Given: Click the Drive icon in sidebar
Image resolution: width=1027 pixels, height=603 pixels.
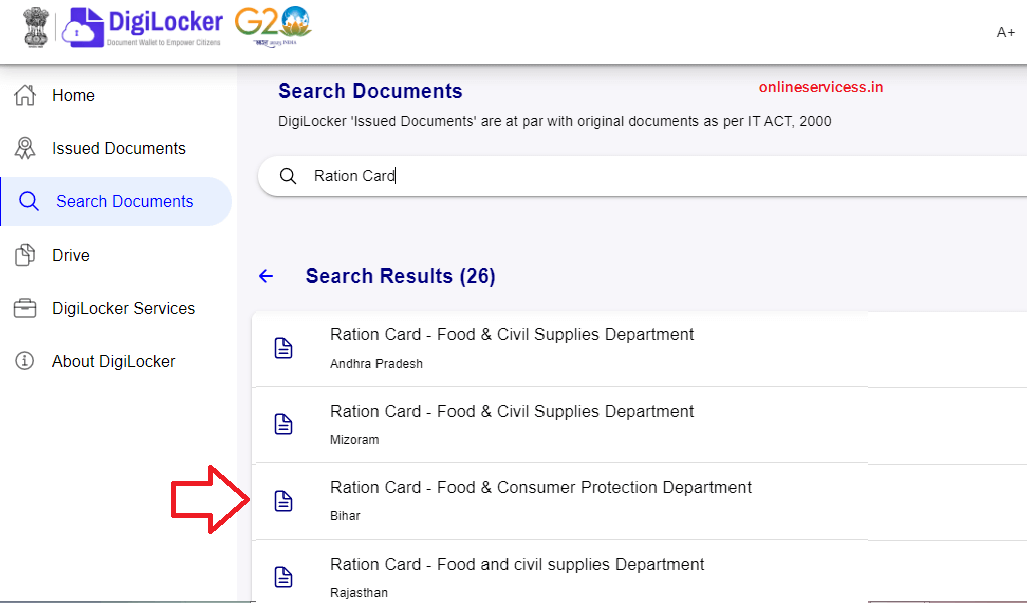Looking at the screenshot, I should (24, 255).
